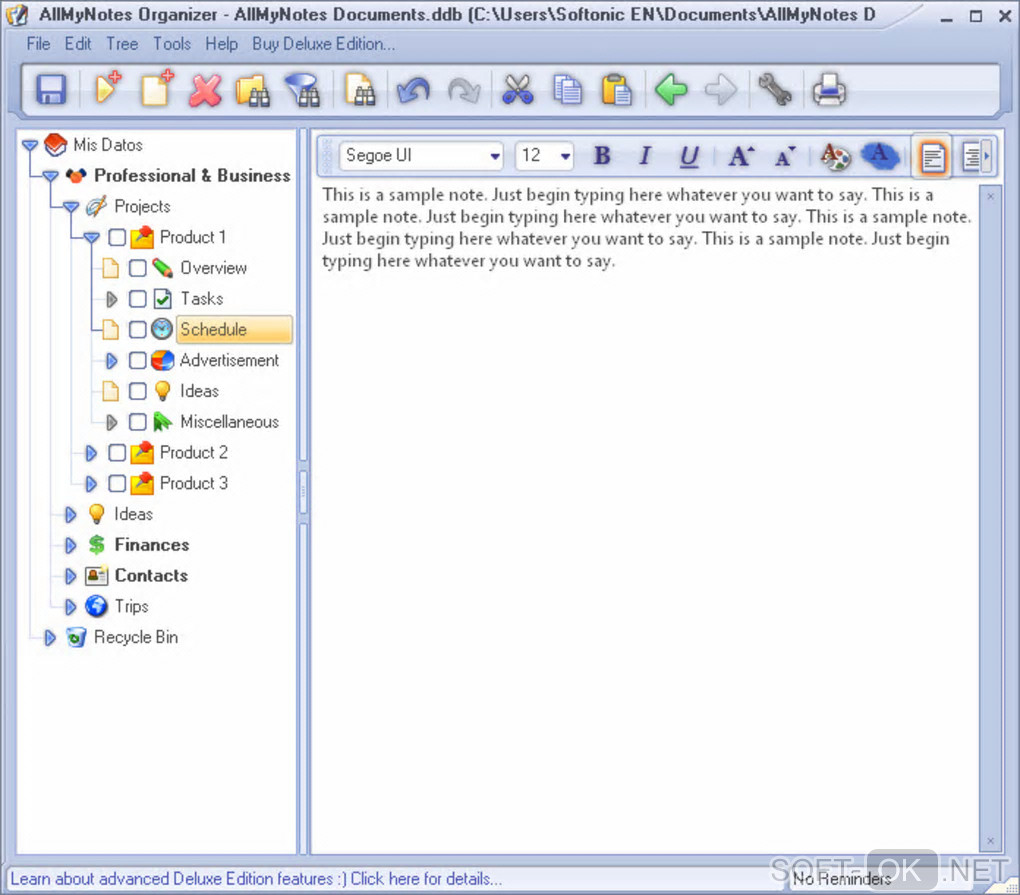This screenshot has height=895, width=1020.
Task: Expand the Product 2 node
Action: point(91,453)
